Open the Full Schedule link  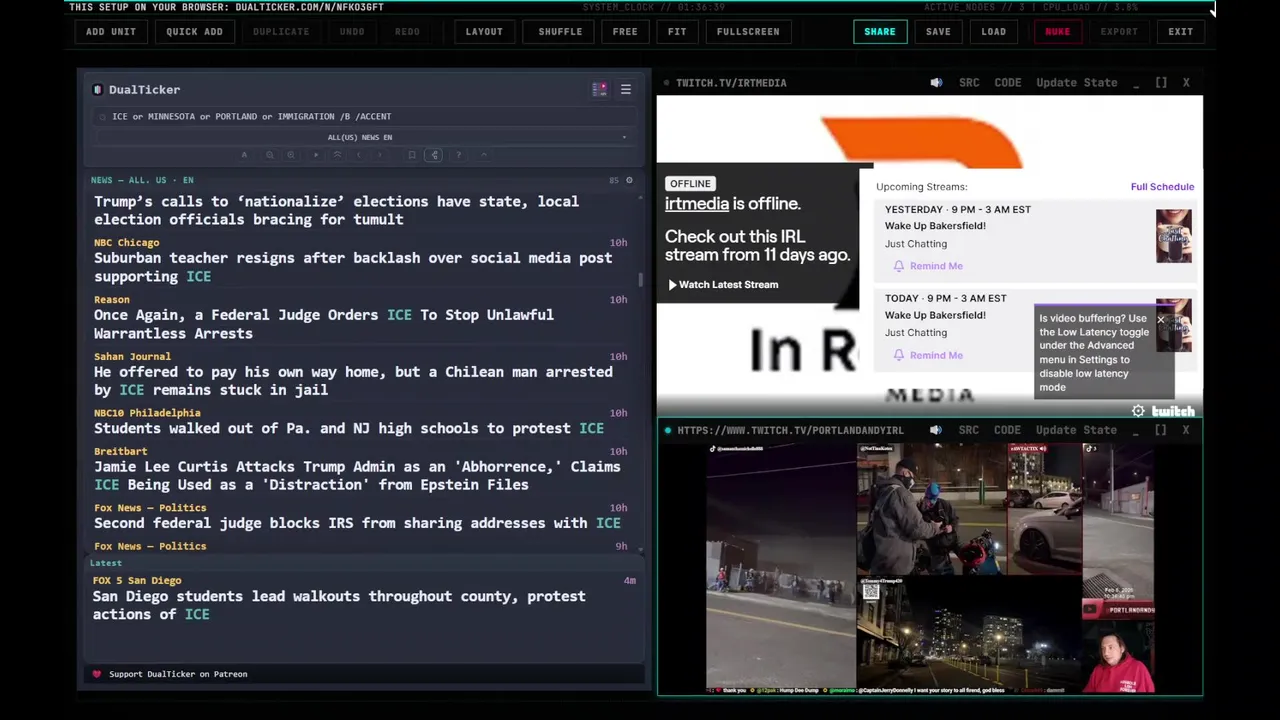1162,187
